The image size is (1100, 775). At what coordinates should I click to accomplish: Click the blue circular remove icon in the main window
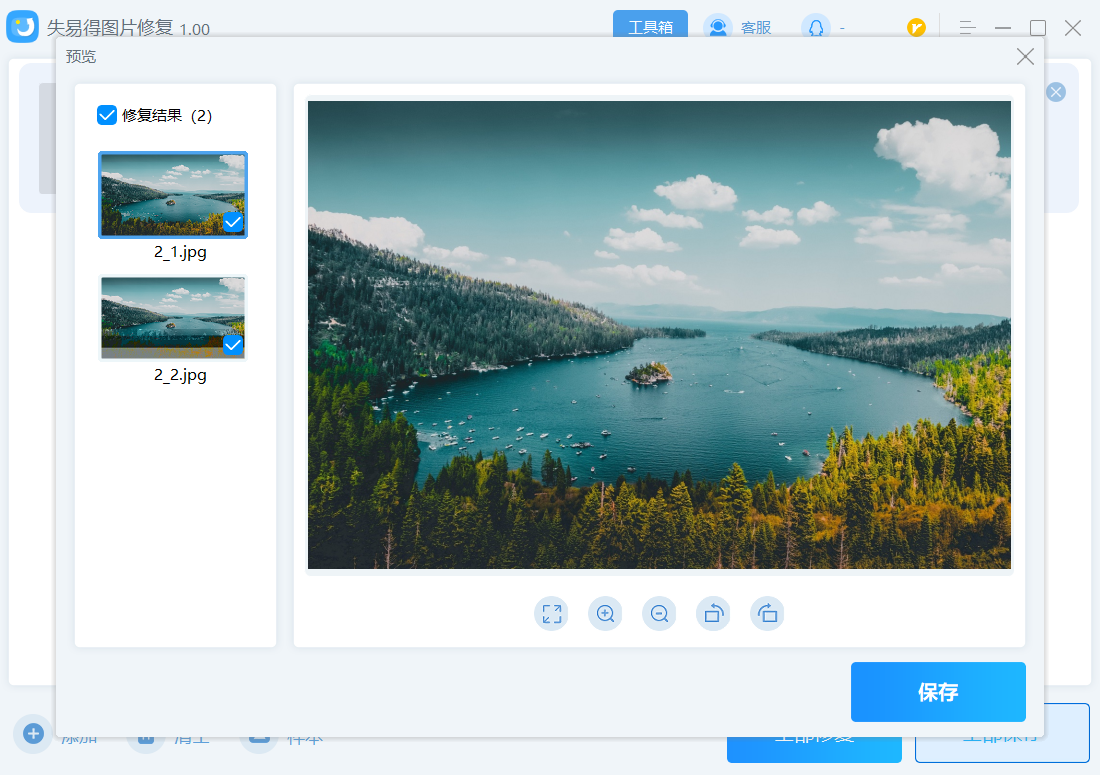tap(1056, 92)
